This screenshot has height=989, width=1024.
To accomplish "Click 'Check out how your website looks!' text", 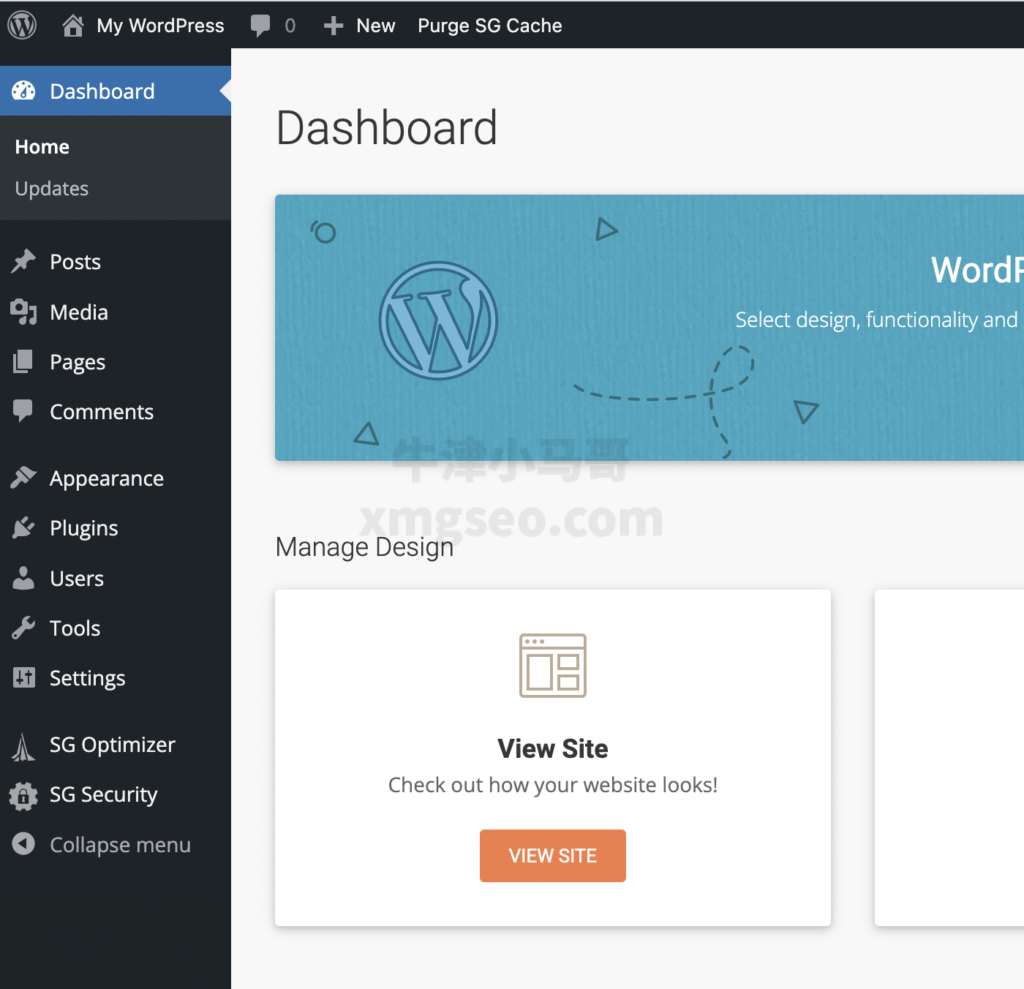I will pyautogui.click(x=552, y=785).
